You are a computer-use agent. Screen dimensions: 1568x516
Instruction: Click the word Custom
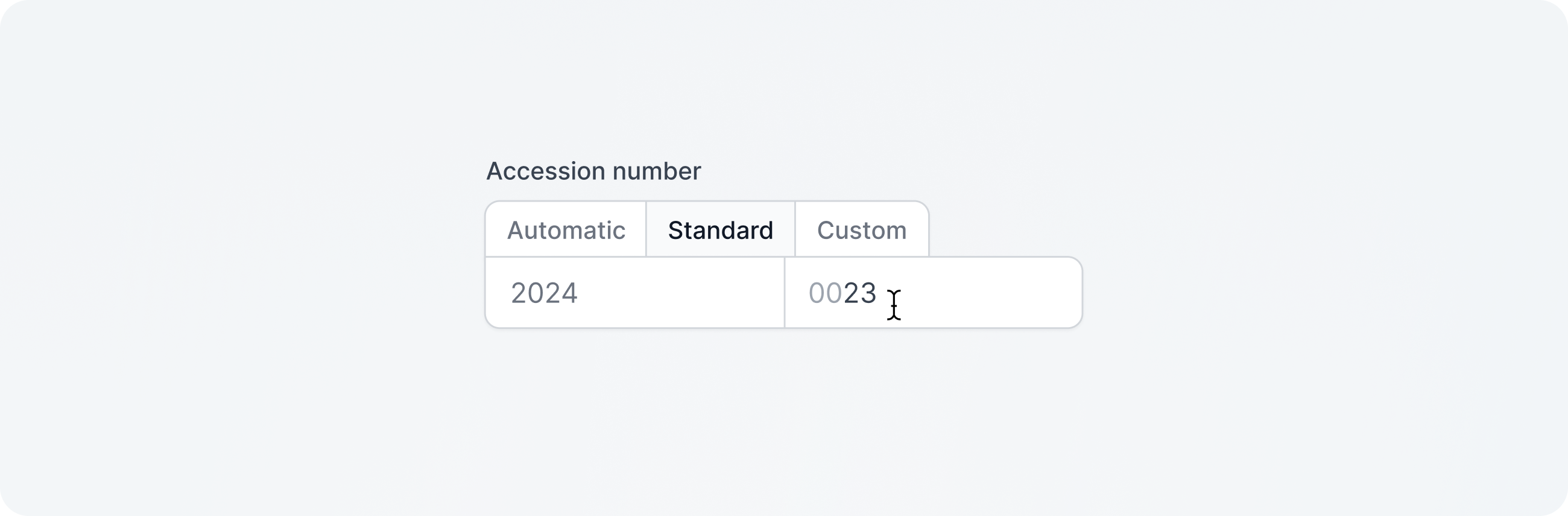coord(861,231)
